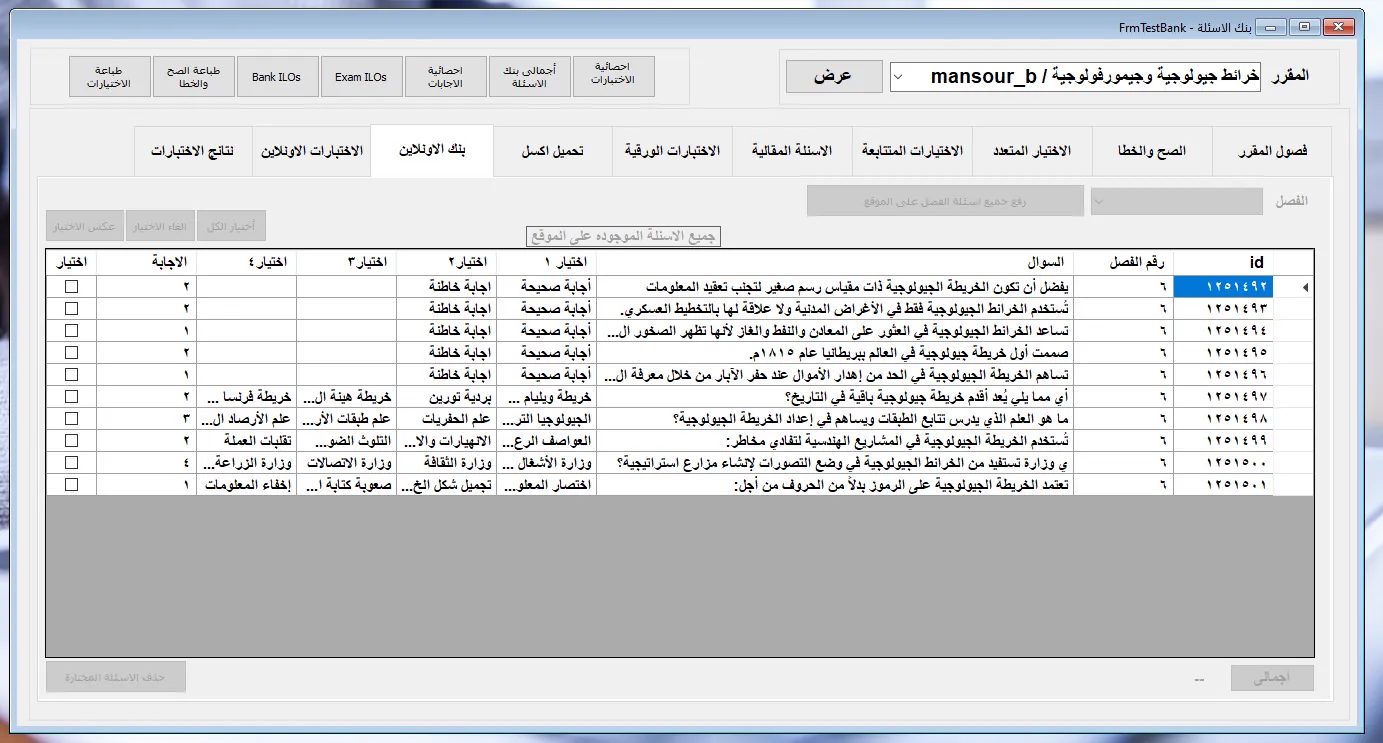
Task: Click the عكس الاختيار button
Action: click(83, 226)
